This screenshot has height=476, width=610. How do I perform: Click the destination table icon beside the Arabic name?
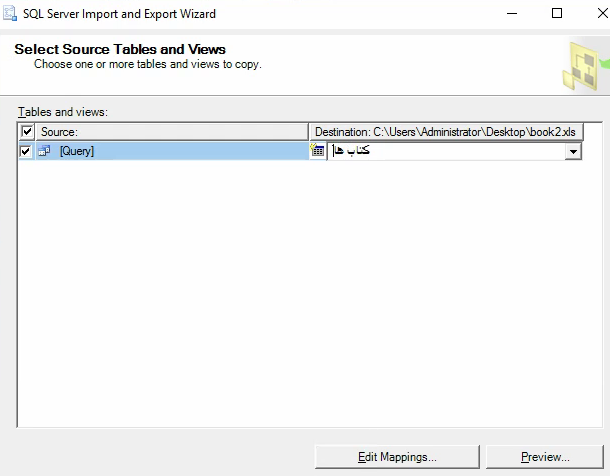point(317,150)
